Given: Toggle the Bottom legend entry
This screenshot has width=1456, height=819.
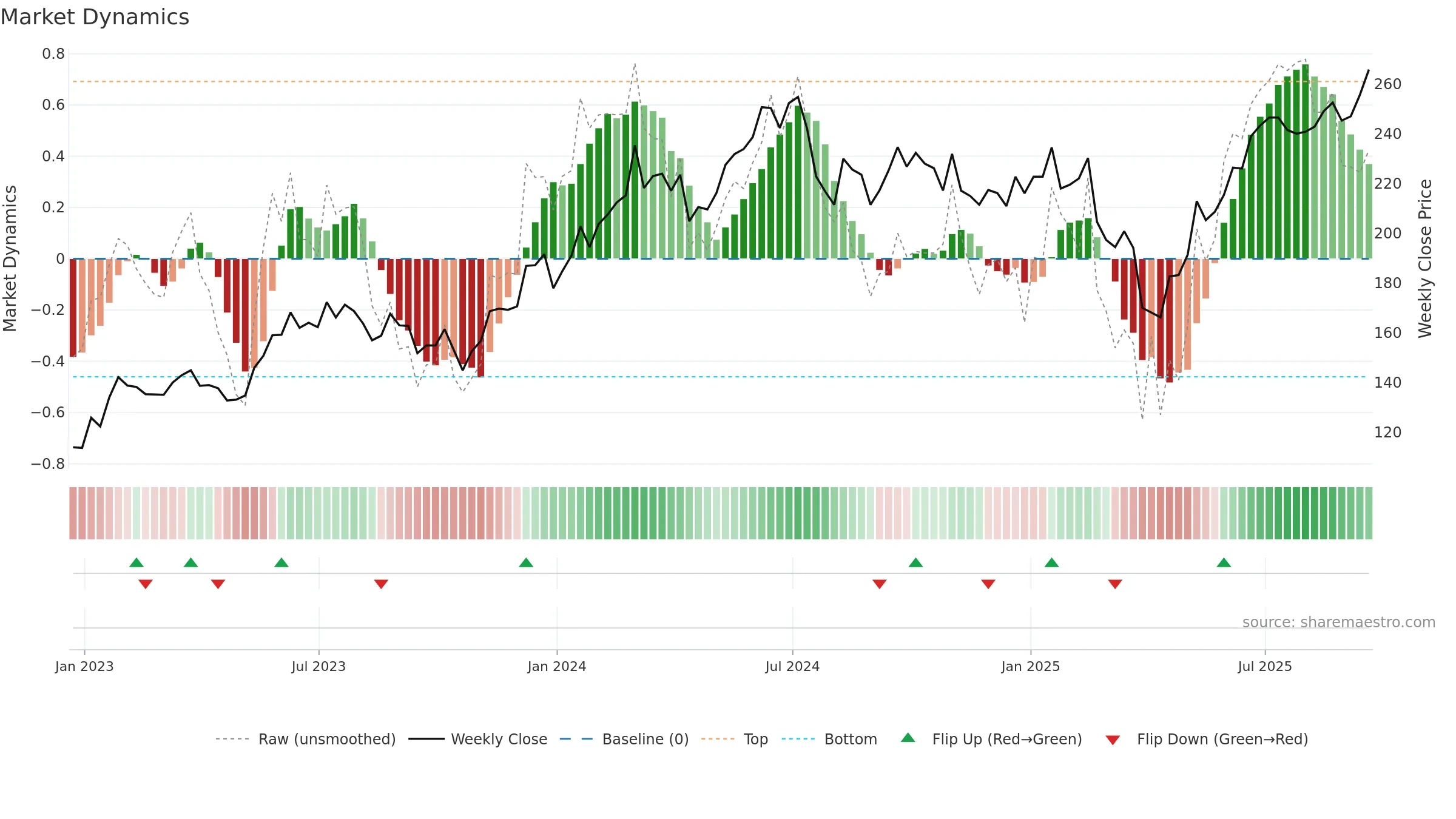Looking at the screenshot, I should [829, 739].
